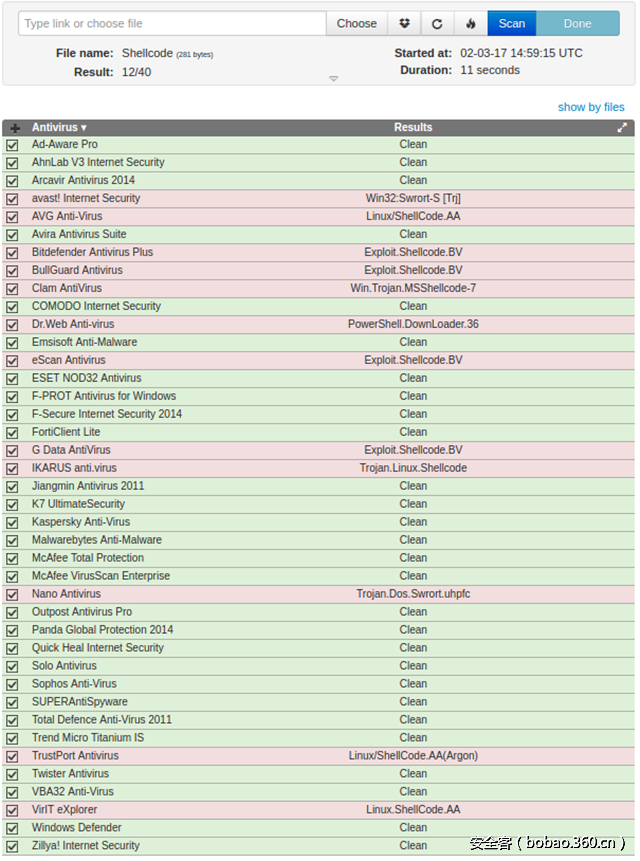Click the Results column header
Screen dimensions: 640x861
[x=413, y=128]
